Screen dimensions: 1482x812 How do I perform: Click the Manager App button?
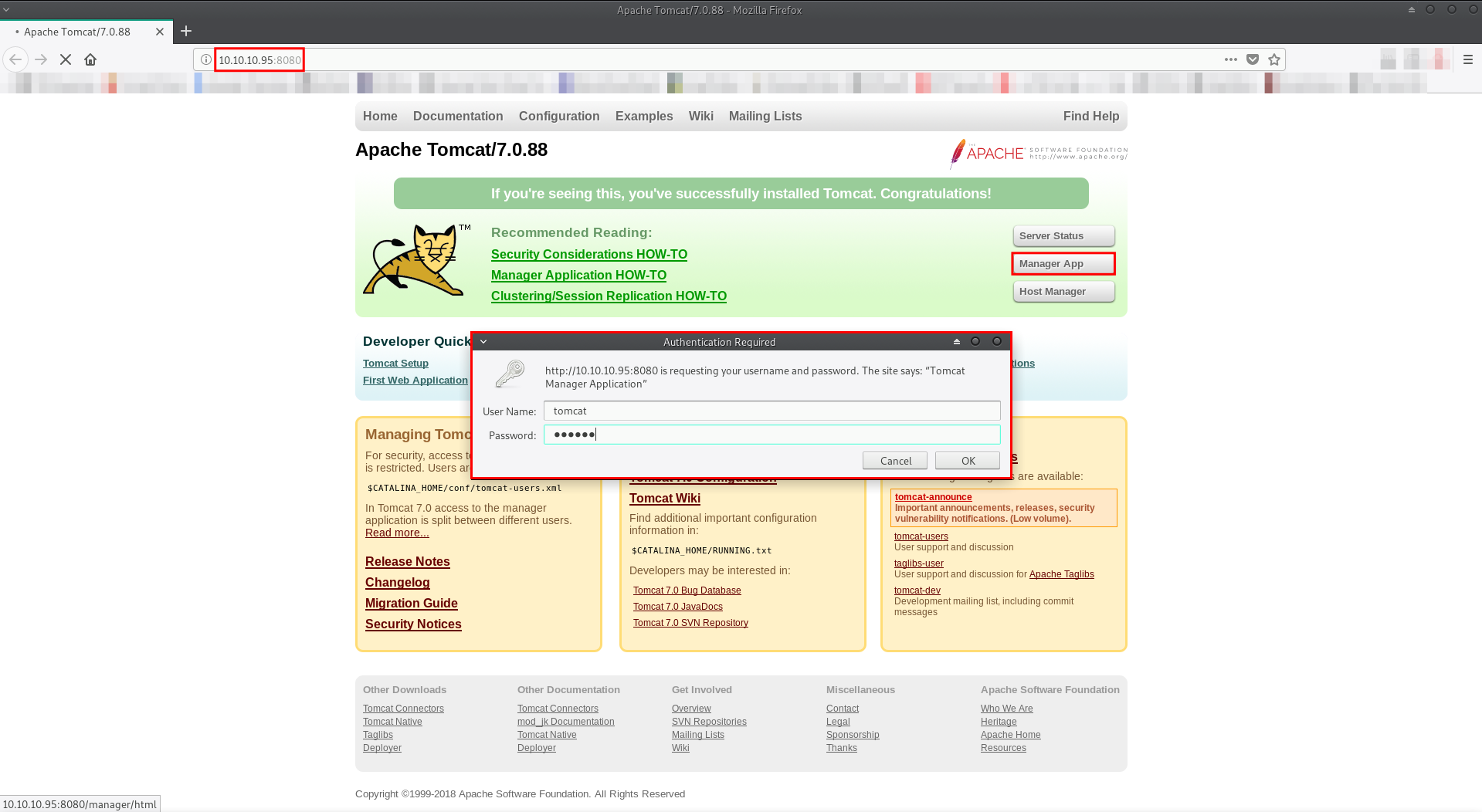tap(1063, 264)
